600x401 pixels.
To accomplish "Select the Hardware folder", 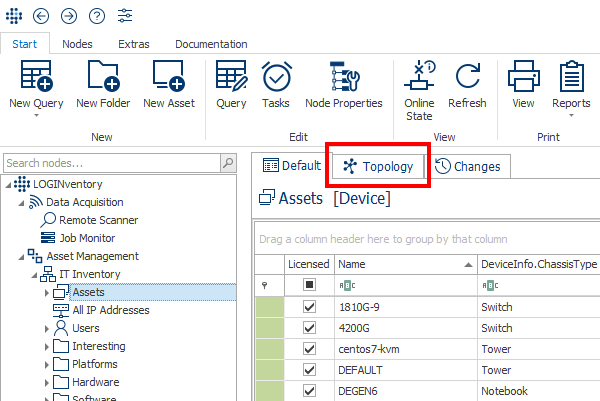I will [96, 382].
